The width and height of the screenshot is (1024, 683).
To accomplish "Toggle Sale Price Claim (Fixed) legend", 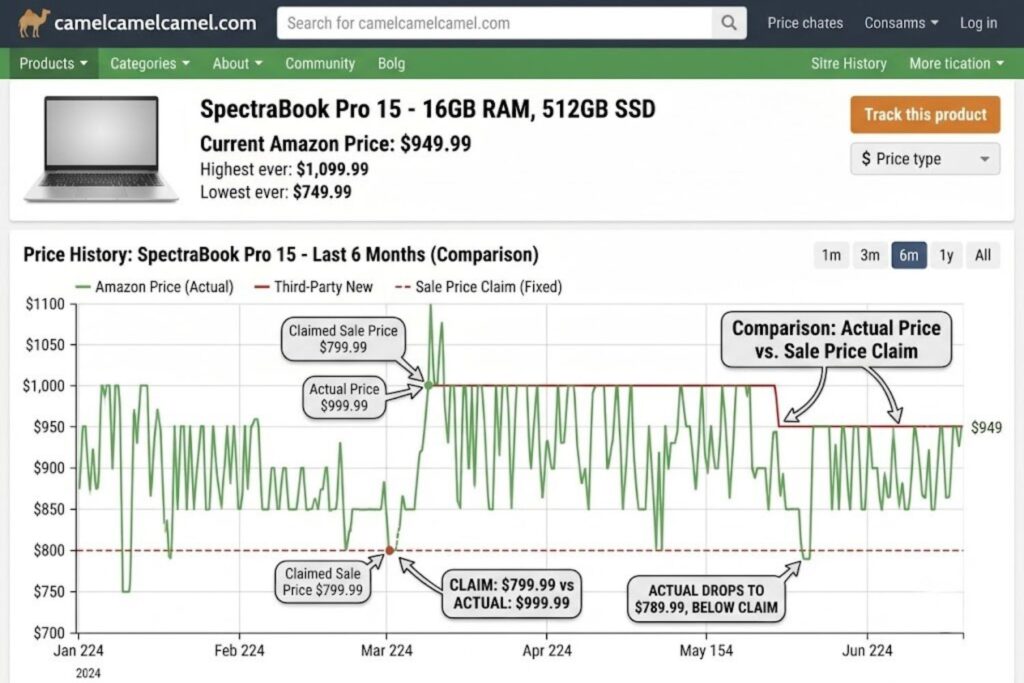I will [479, 287].
